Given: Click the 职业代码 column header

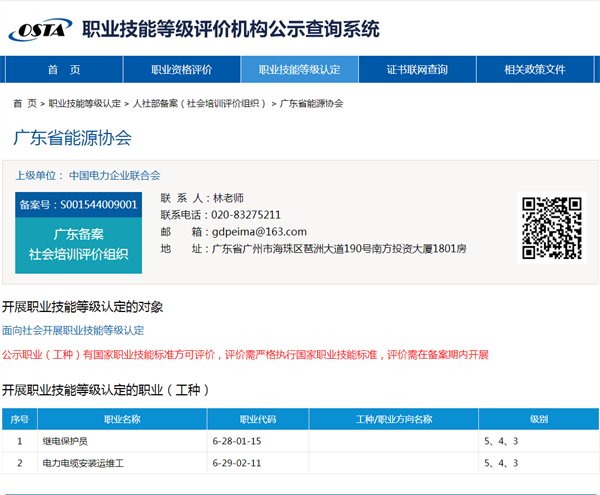Looking at the screenshot, I should pyautogui.click(x=258, y=419).
